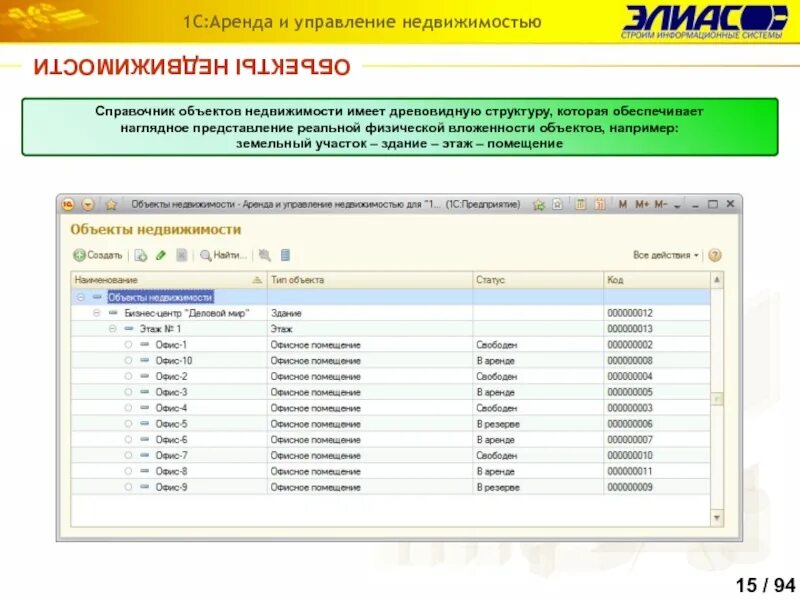The height and width of the screenshot is (600, 800).
Task: Click the vertical scrollbar thumb
Action: click(x=717, y=398)
